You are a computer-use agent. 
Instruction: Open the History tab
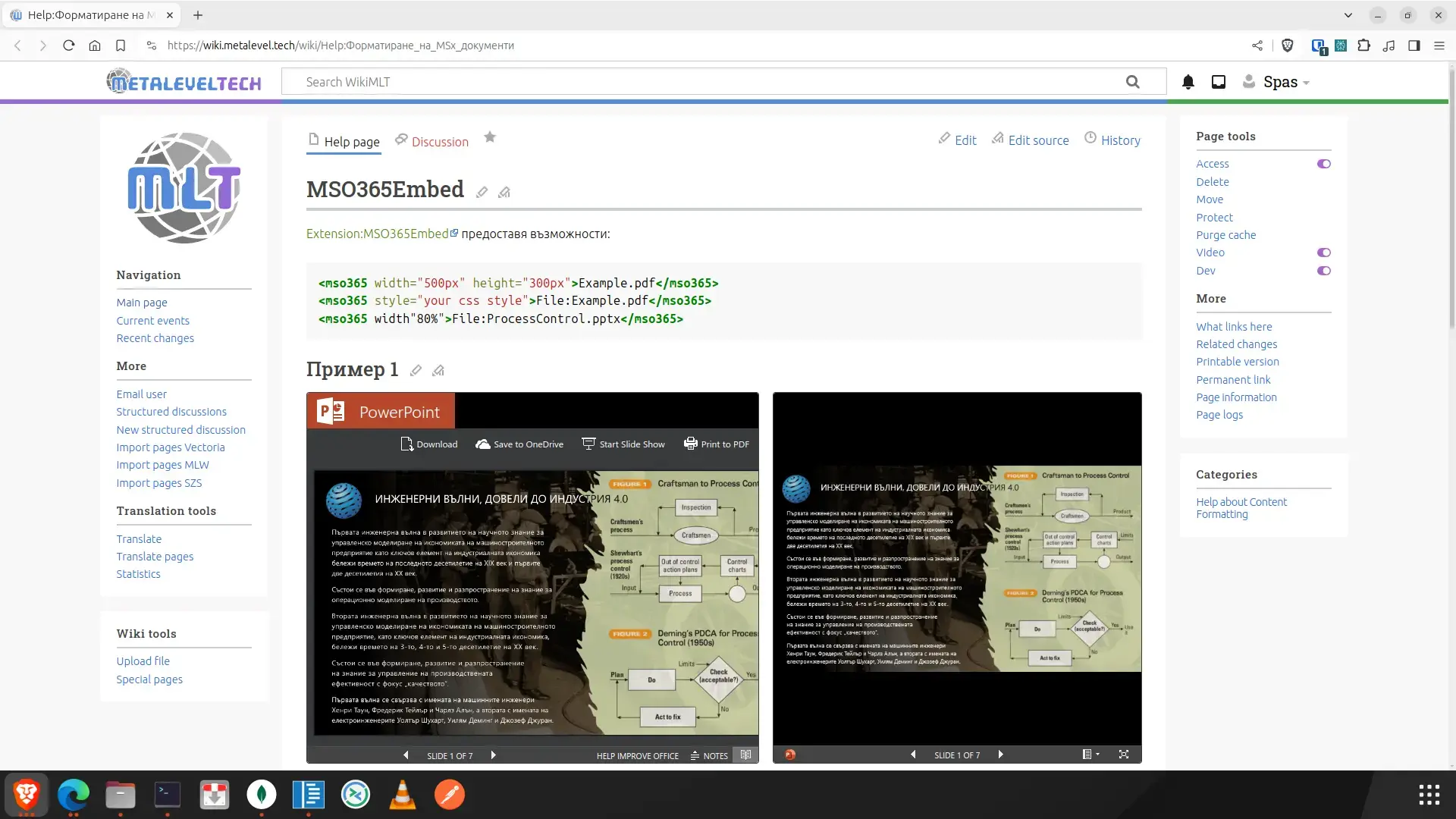[1120, 140]
